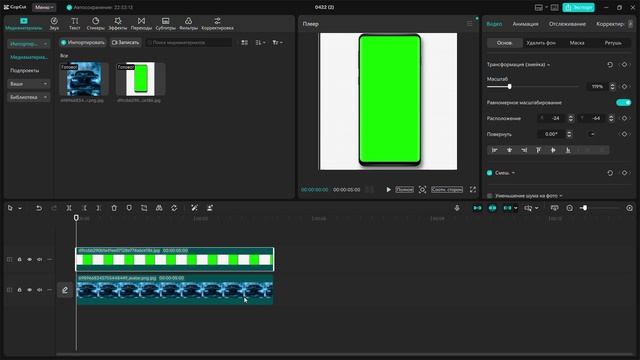Viewport: 640px width, 360px height.
Task: Open the Media materials (Медиаматериалы) tab
Action: (x=24, y=24)
